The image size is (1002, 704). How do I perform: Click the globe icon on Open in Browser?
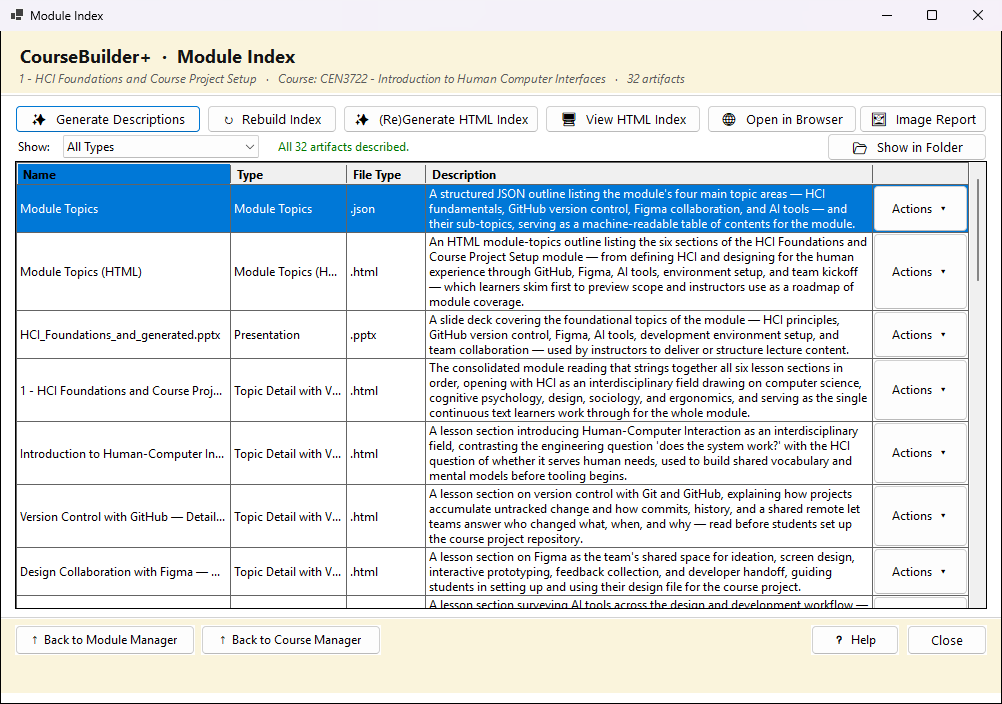click(x=728, y=119)
